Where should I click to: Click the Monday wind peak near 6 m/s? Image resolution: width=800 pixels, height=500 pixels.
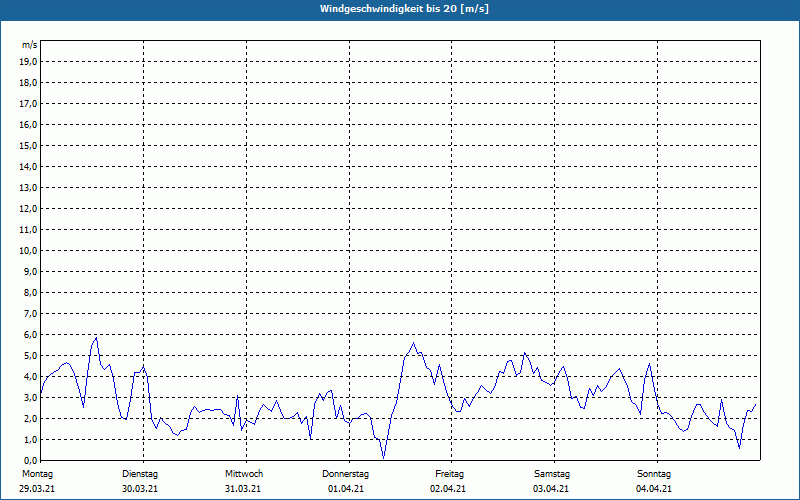pos(96,338)
